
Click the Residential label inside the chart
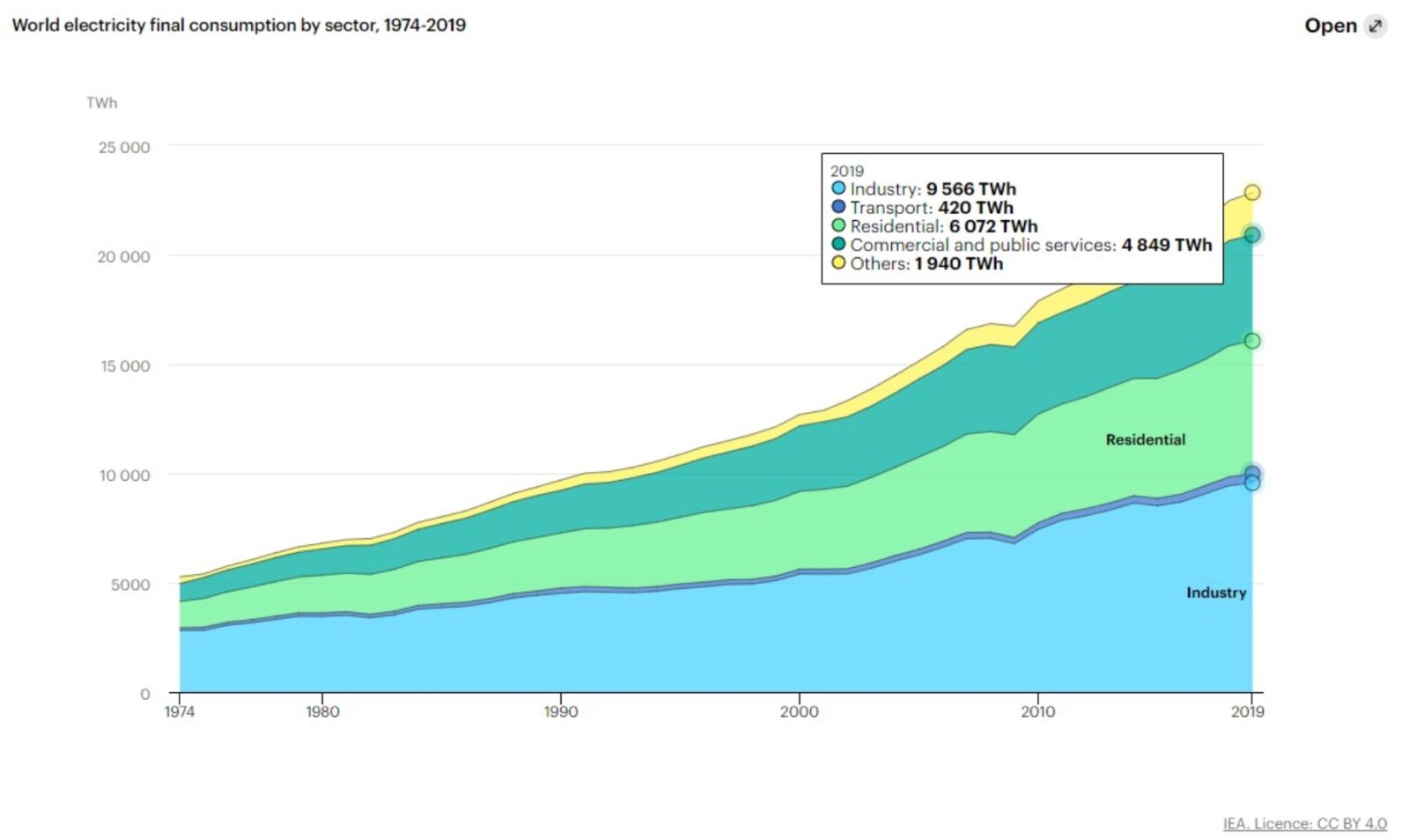(1145, 439)
